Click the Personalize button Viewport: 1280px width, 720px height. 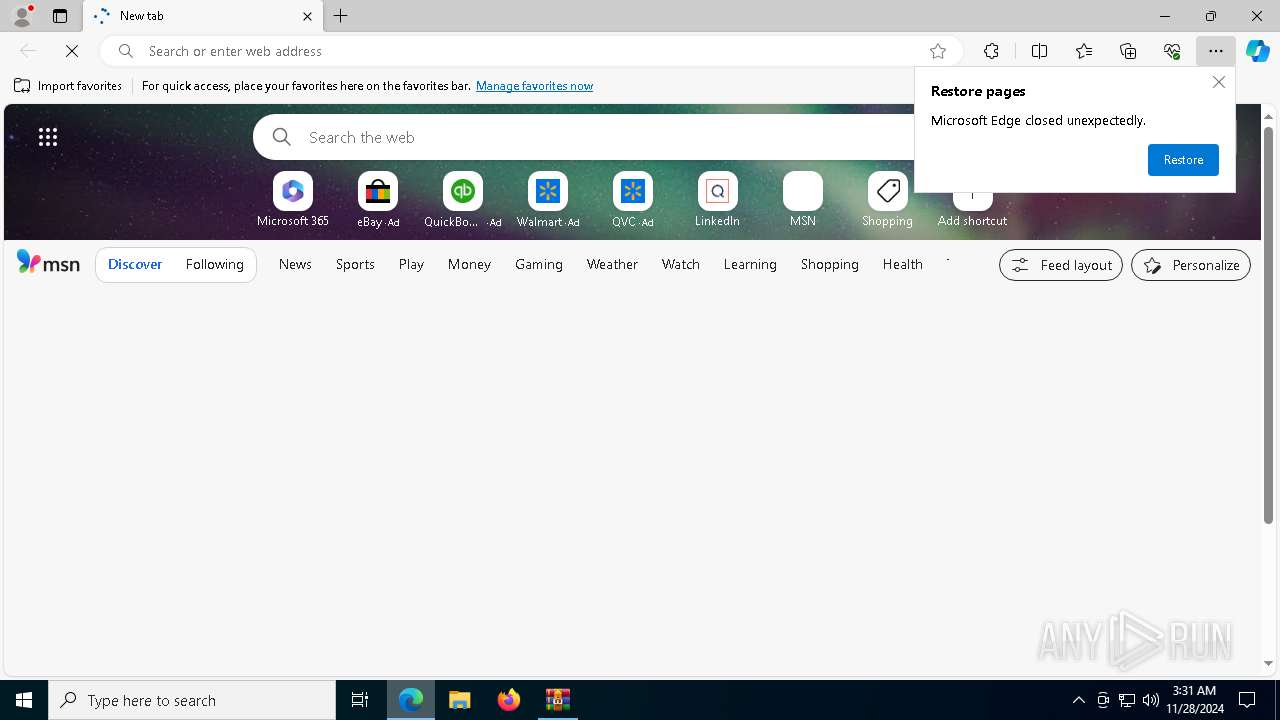click(x=1191, y=265)
